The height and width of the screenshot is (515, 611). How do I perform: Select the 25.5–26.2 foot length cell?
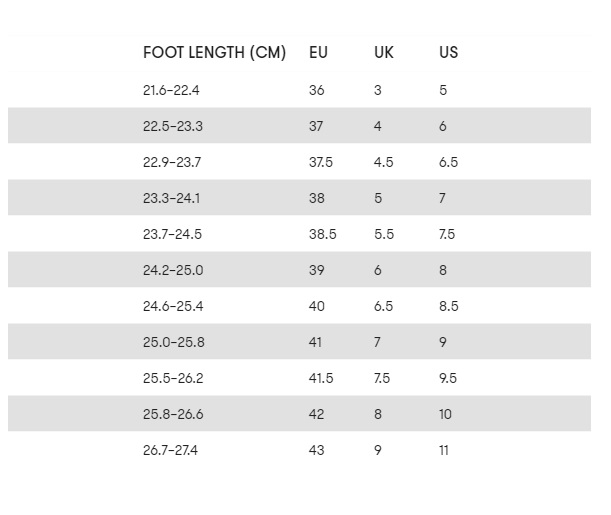173,378
